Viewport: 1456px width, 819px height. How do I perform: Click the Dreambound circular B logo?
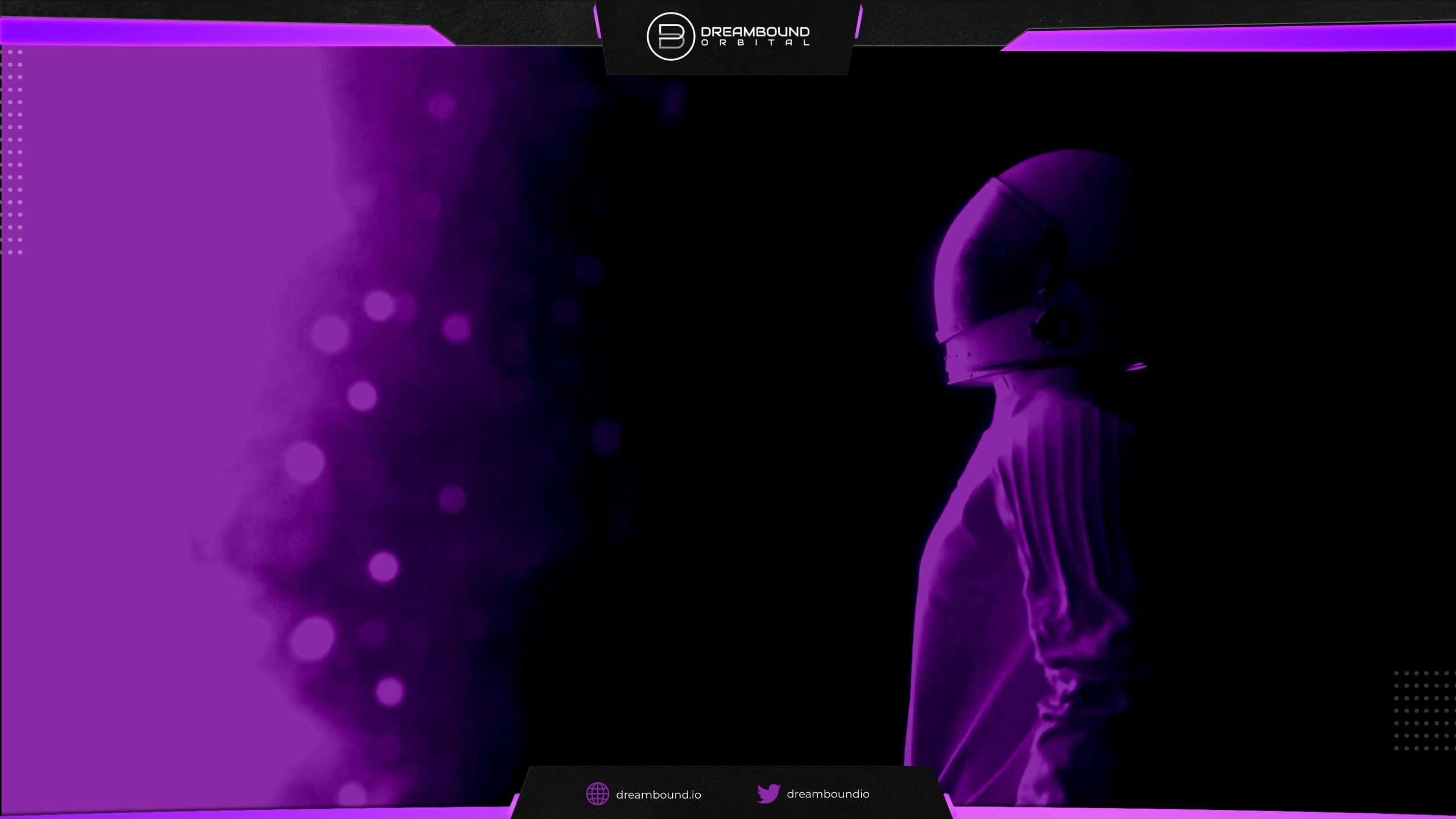click(x=671, y=36)
